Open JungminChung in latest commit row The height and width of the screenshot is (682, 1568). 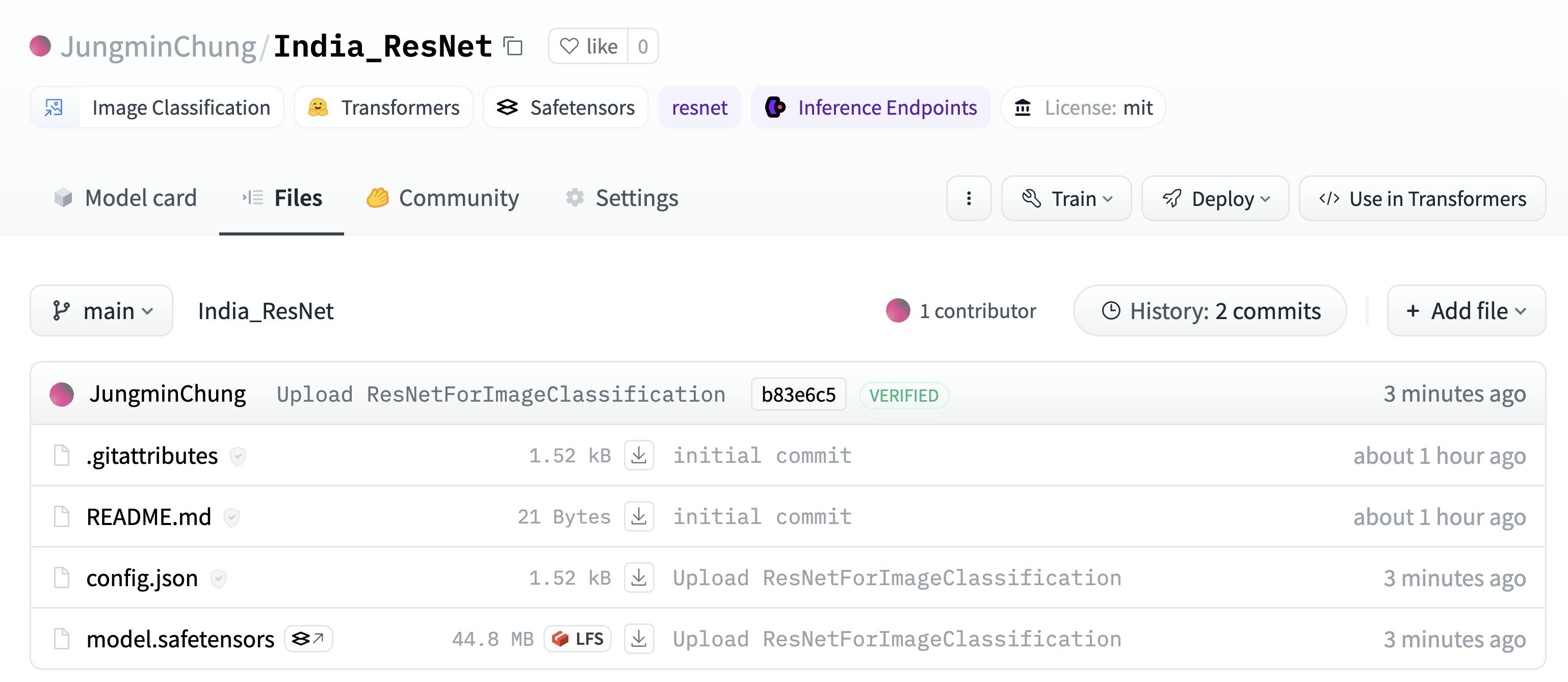tap(167, 394)
